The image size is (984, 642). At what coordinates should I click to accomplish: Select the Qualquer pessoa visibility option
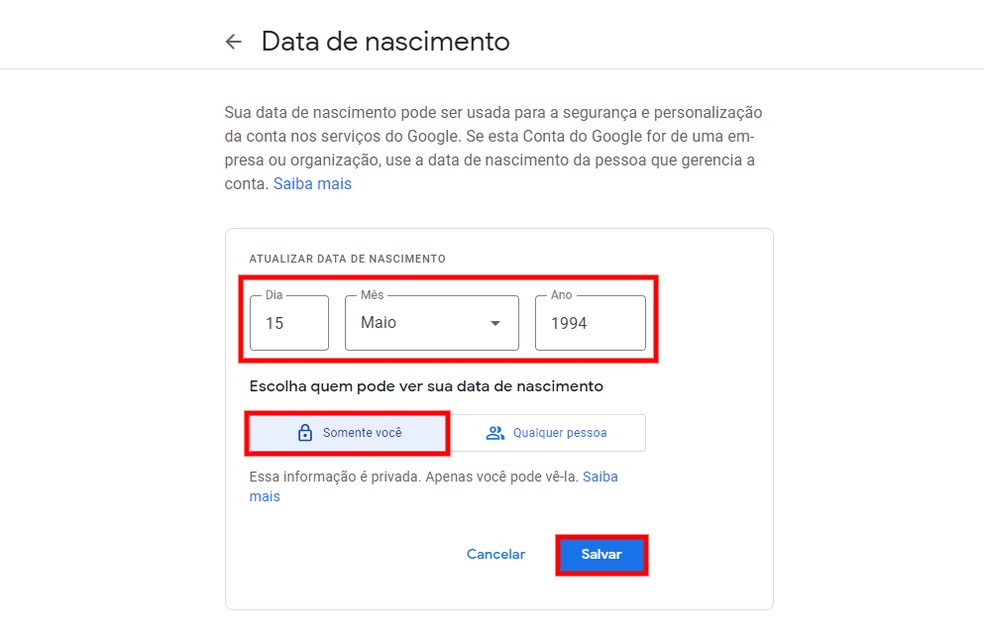pos(559,433)
